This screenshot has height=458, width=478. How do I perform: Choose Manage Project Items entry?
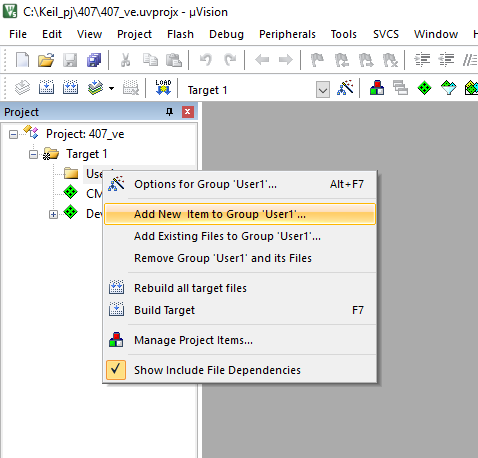tap(240, 340)
